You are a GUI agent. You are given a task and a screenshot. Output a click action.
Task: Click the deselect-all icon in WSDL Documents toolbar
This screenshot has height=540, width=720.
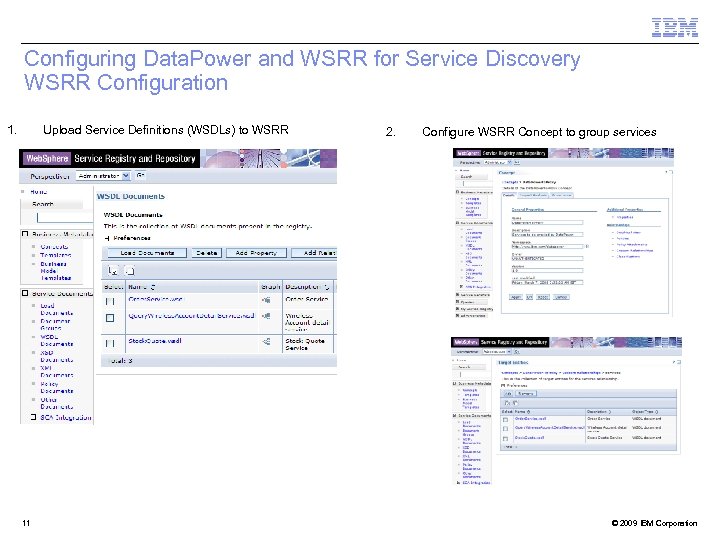130,271
